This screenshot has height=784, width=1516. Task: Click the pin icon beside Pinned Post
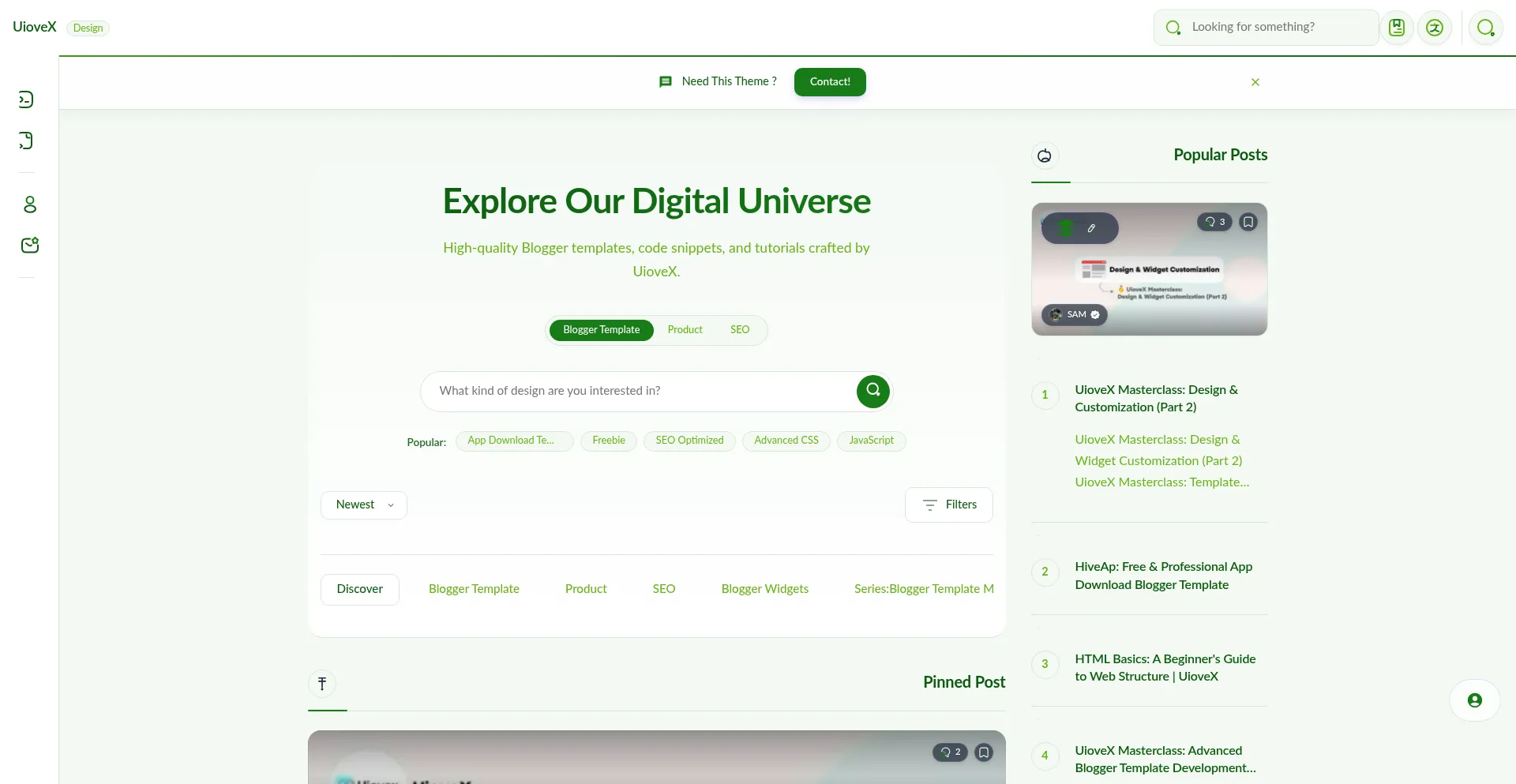tap(322, 684)
